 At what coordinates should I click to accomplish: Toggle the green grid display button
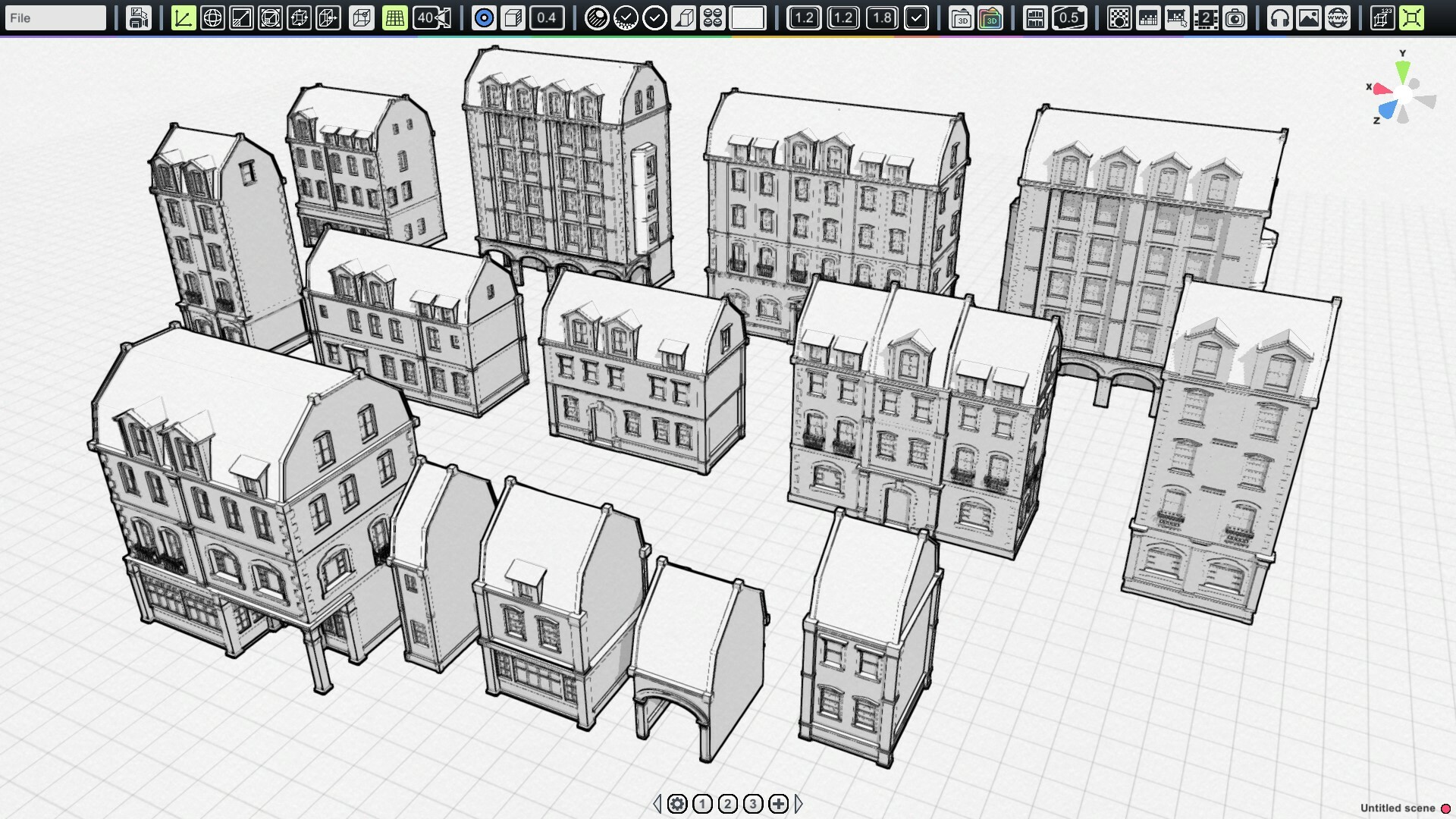394,17
